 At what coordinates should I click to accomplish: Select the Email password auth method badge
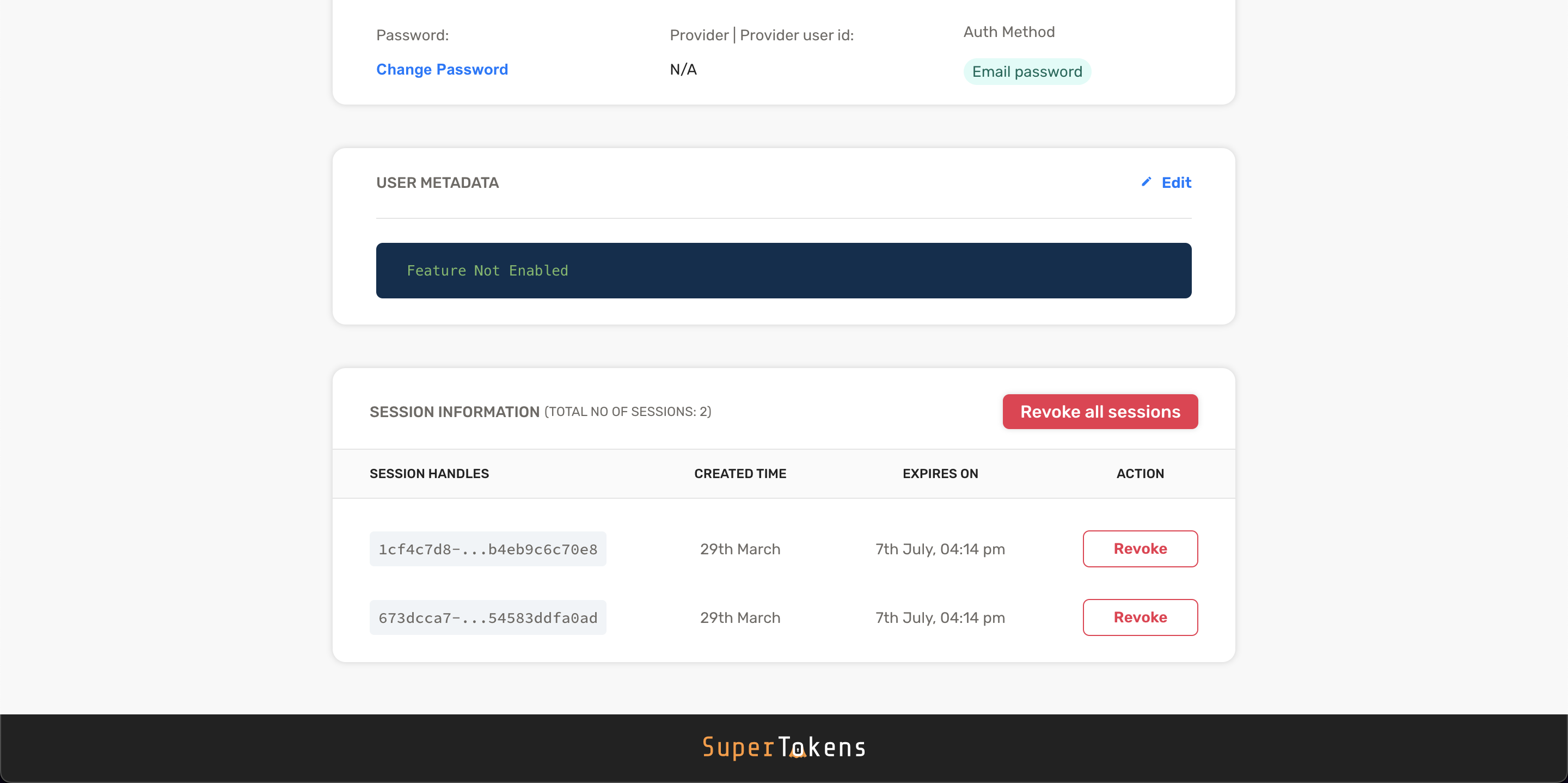pos(1027,71)
